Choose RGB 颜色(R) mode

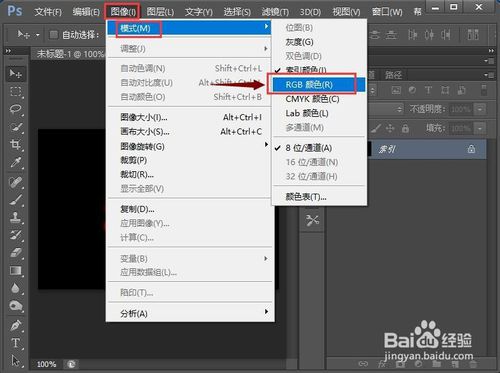pyautogui.click(x=319, y=84)
